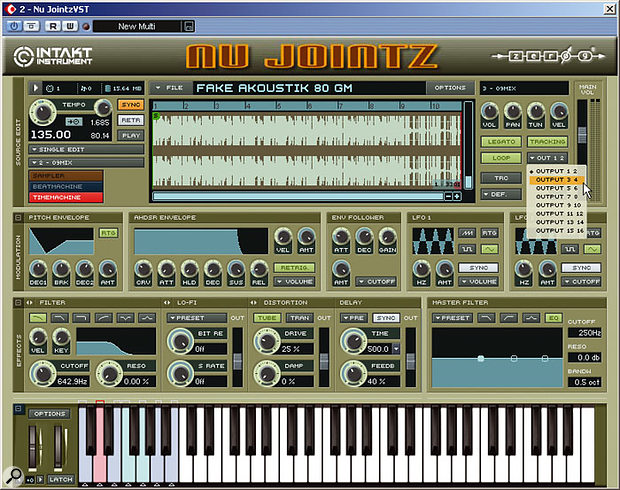Click the PLAY button below RETR
The image size is (620, 490).
[131, 135]
